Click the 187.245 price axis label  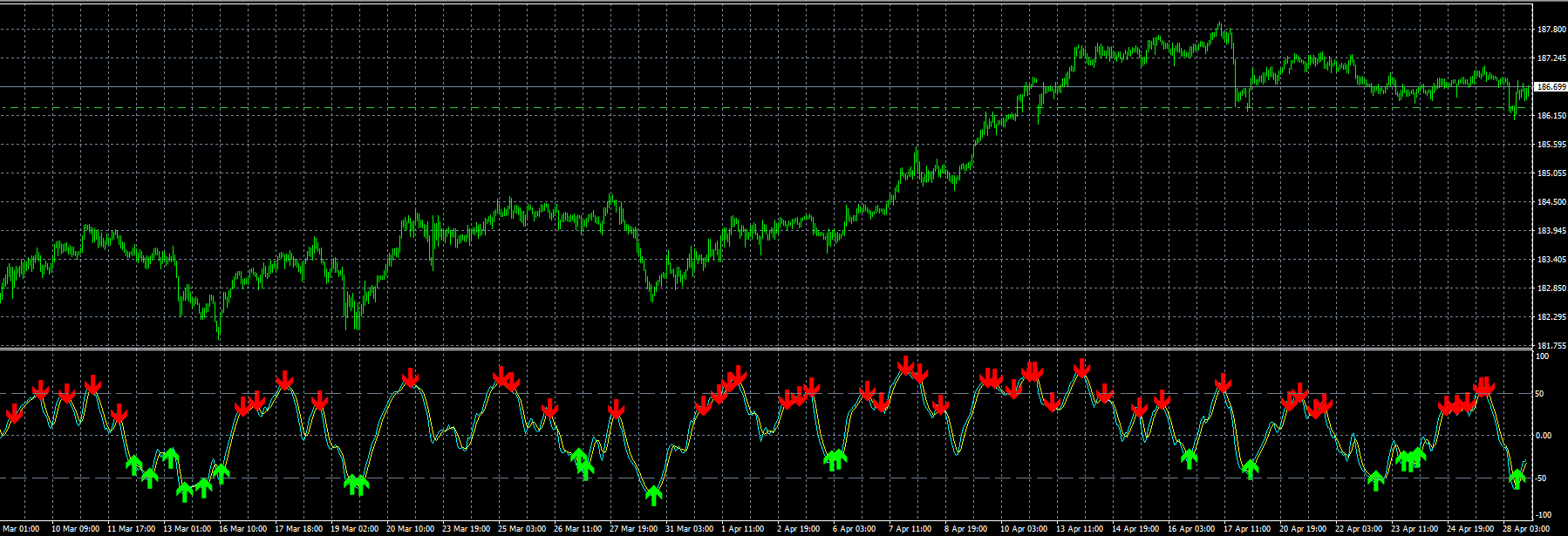[1550, 58]
